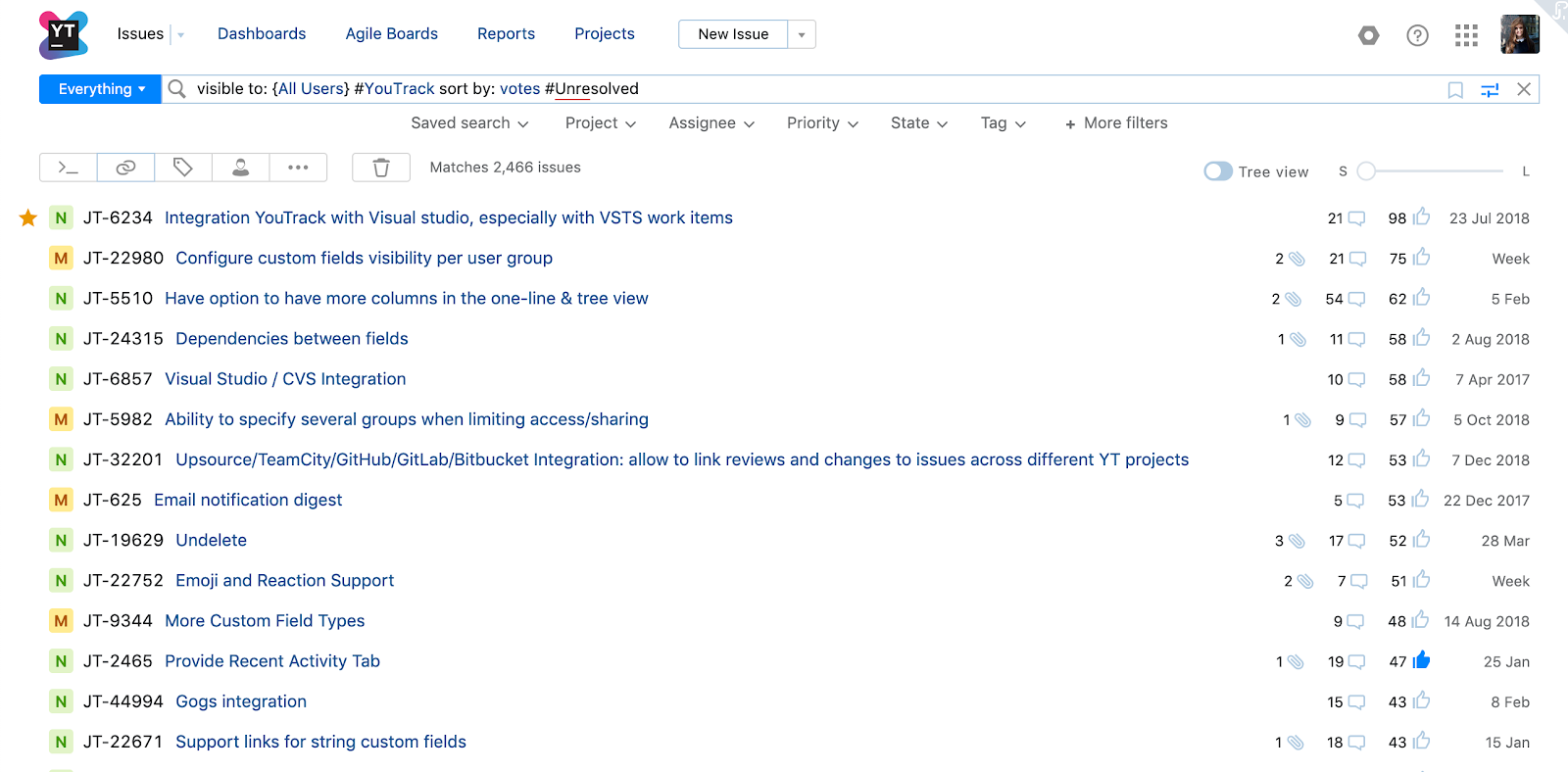Open the New Issue dropdown arrow
The image size is (1568, 772).
[802, 34]
